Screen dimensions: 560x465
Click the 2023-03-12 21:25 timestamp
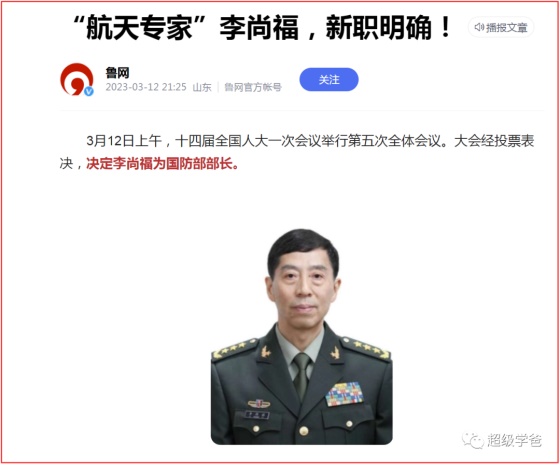point(146,87)
